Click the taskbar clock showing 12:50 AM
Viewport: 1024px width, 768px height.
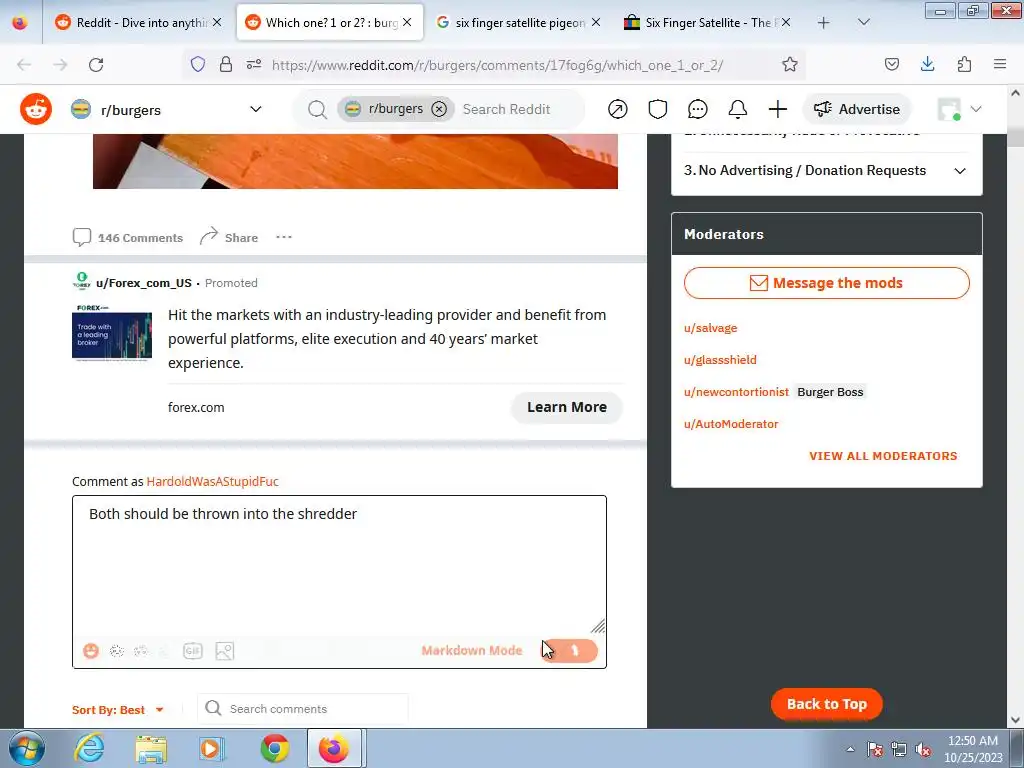(973, 748)
